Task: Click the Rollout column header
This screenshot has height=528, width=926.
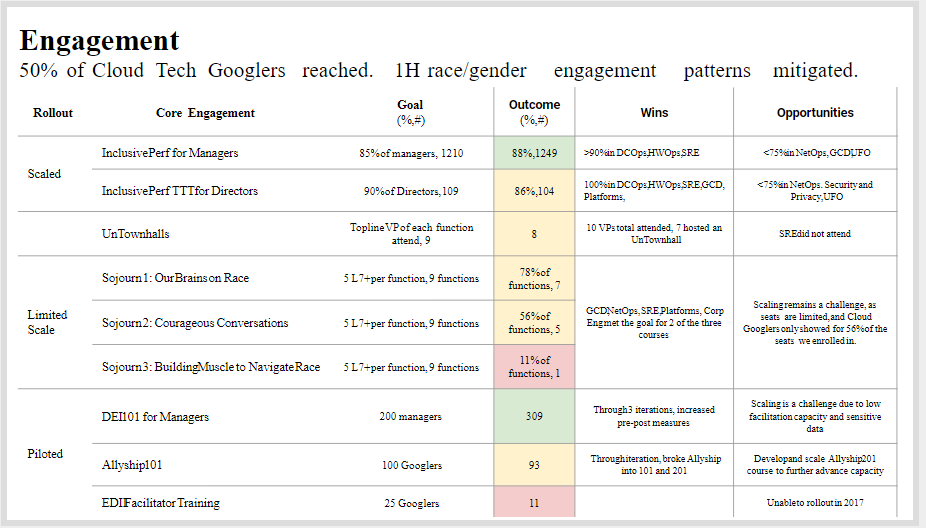Action: coord(53,113)
